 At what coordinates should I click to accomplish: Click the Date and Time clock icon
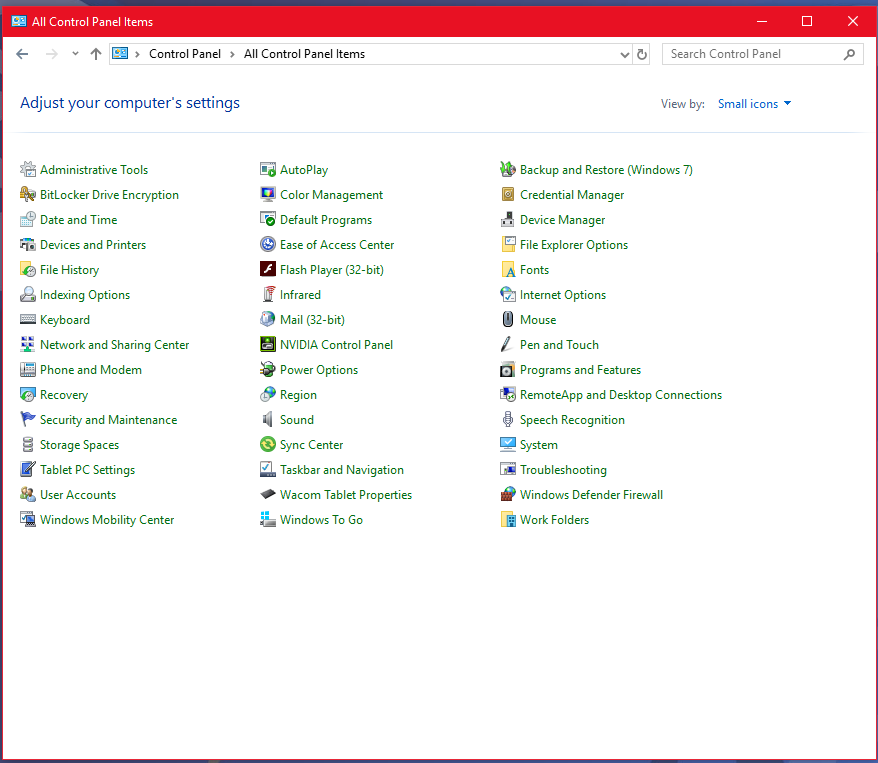(x=27, y=219)
